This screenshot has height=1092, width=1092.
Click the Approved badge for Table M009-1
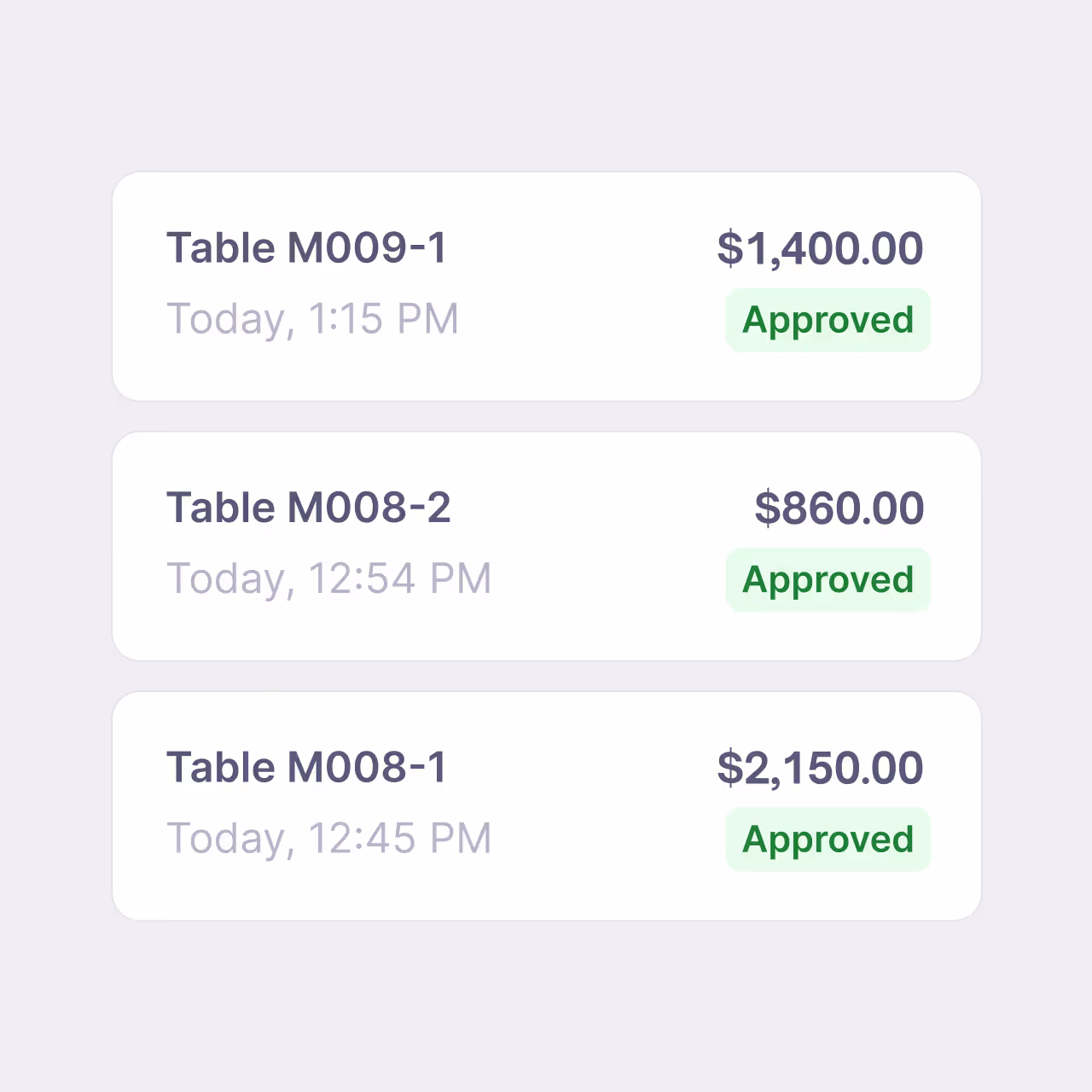point(828,321)
